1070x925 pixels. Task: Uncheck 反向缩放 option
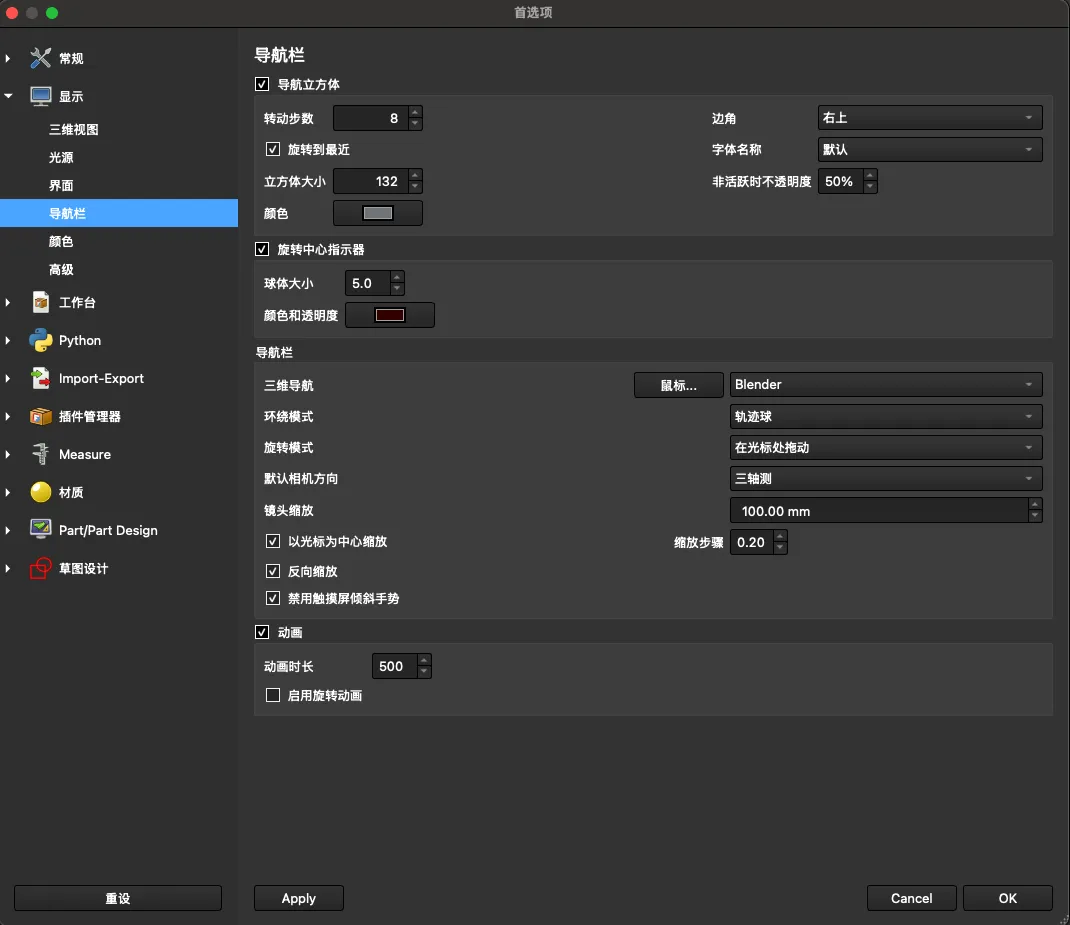273,571
